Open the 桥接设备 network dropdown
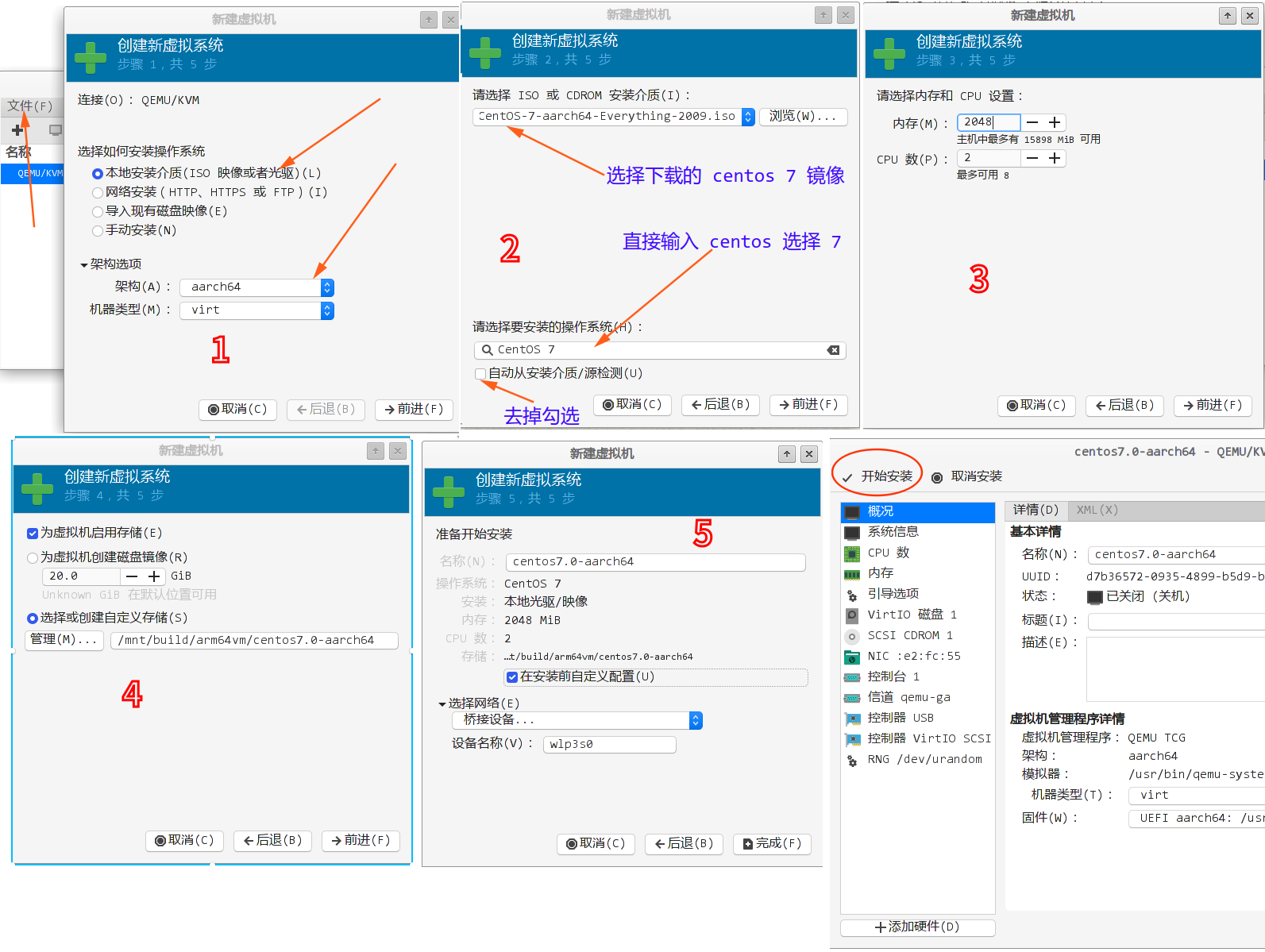Screen dimensions: 1265x952 pos(577,720)
